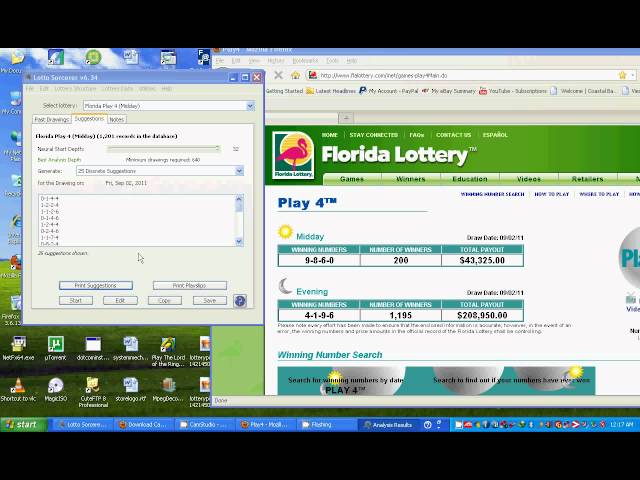
Task: Open Bookmarks menu in Firefox
Action: [305, 60]
